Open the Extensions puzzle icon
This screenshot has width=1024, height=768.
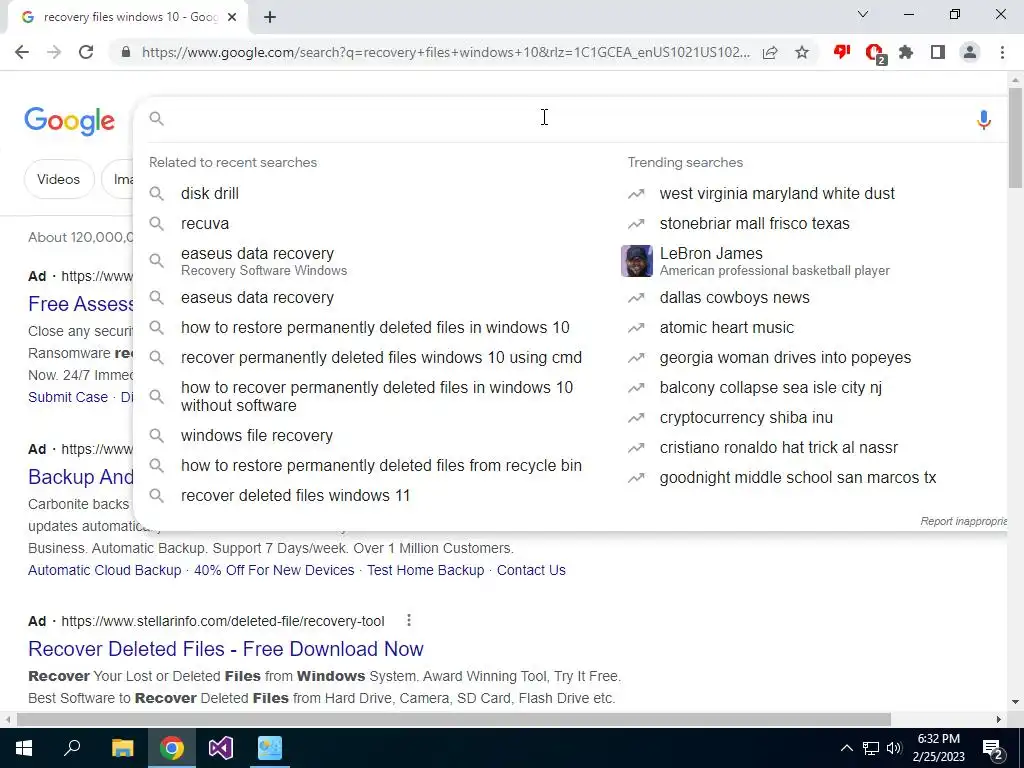click(x=906, y=52)
